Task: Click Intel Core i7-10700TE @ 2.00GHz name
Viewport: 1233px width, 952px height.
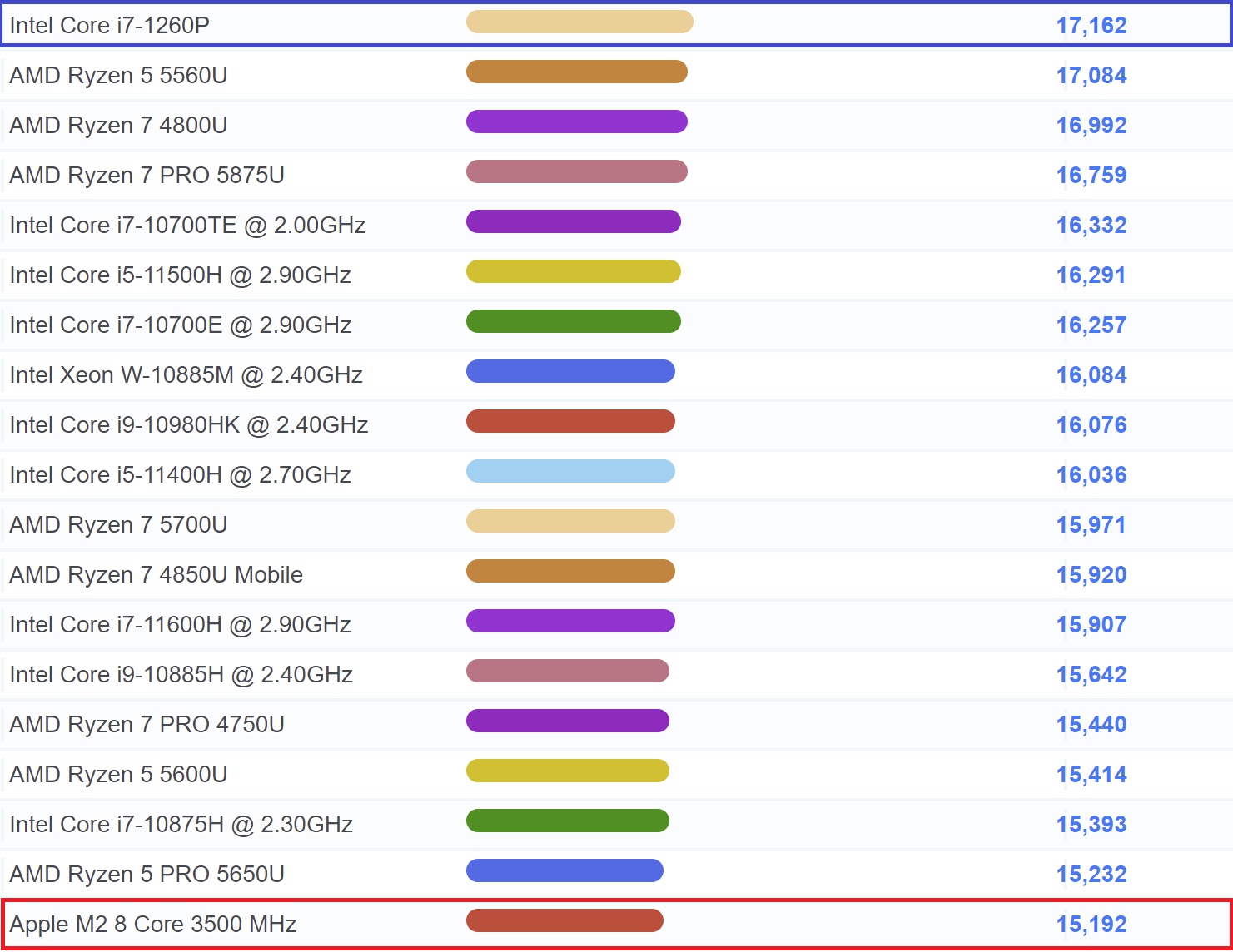Action: click(187, 225)
